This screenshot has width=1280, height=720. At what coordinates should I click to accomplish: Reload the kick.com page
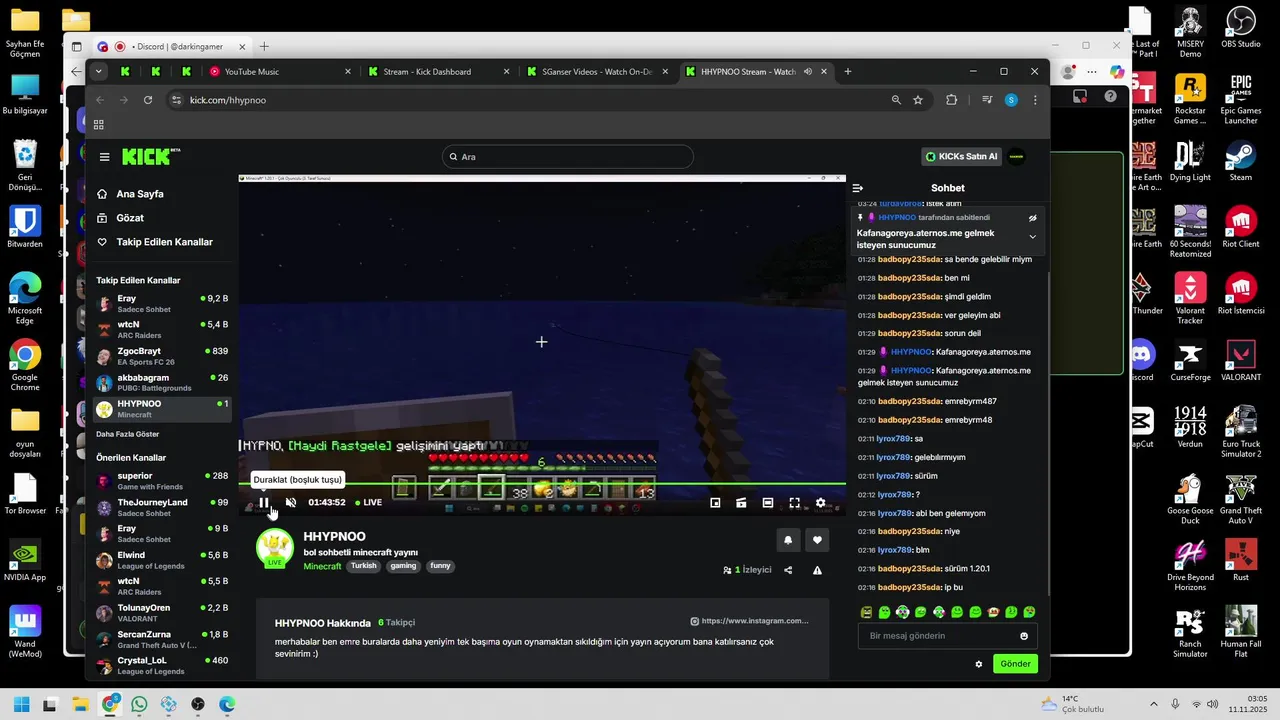[148, 100]
